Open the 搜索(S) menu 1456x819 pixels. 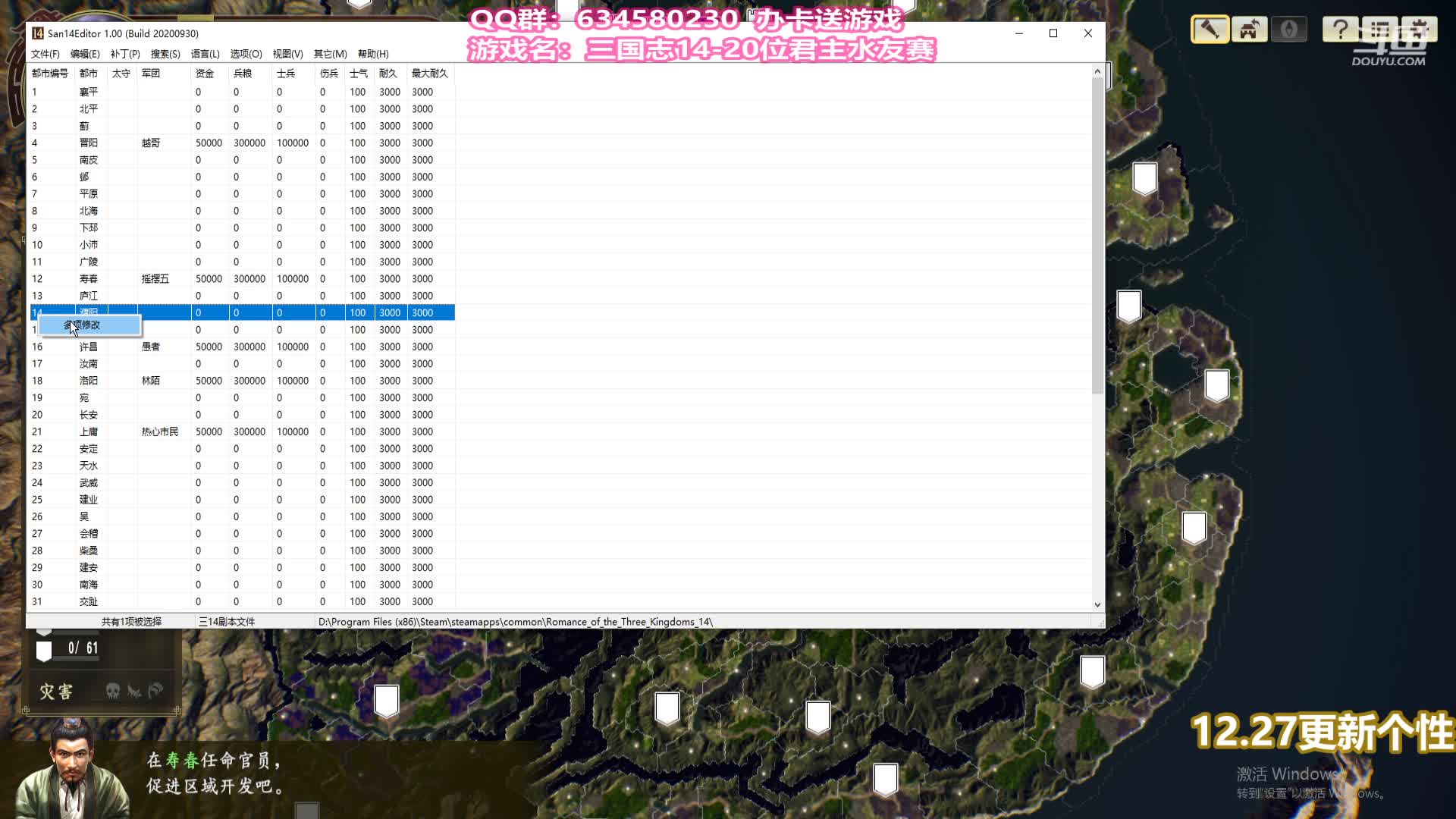coord(165,54)
